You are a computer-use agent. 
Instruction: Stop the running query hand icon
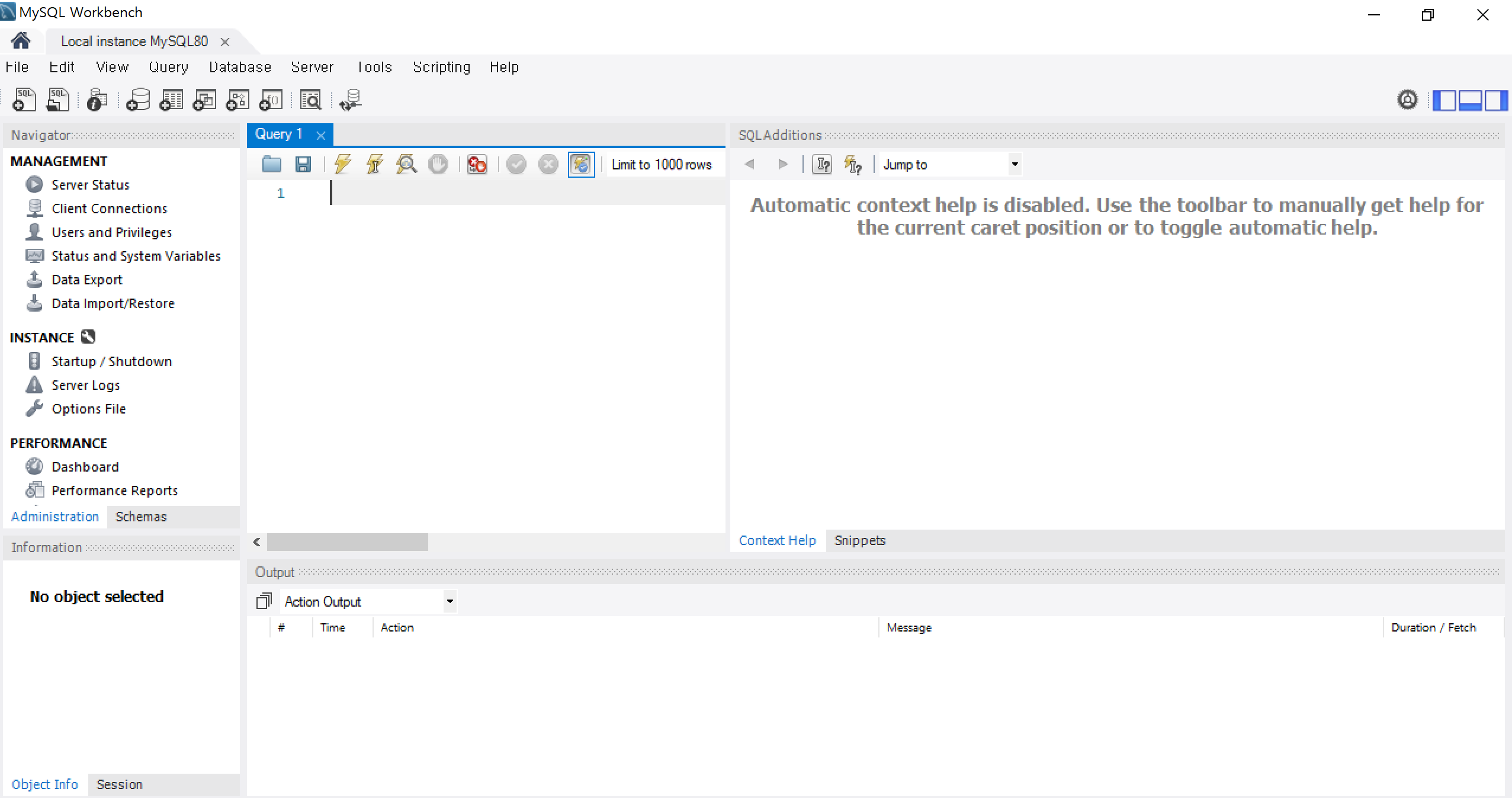pos(438,164)
